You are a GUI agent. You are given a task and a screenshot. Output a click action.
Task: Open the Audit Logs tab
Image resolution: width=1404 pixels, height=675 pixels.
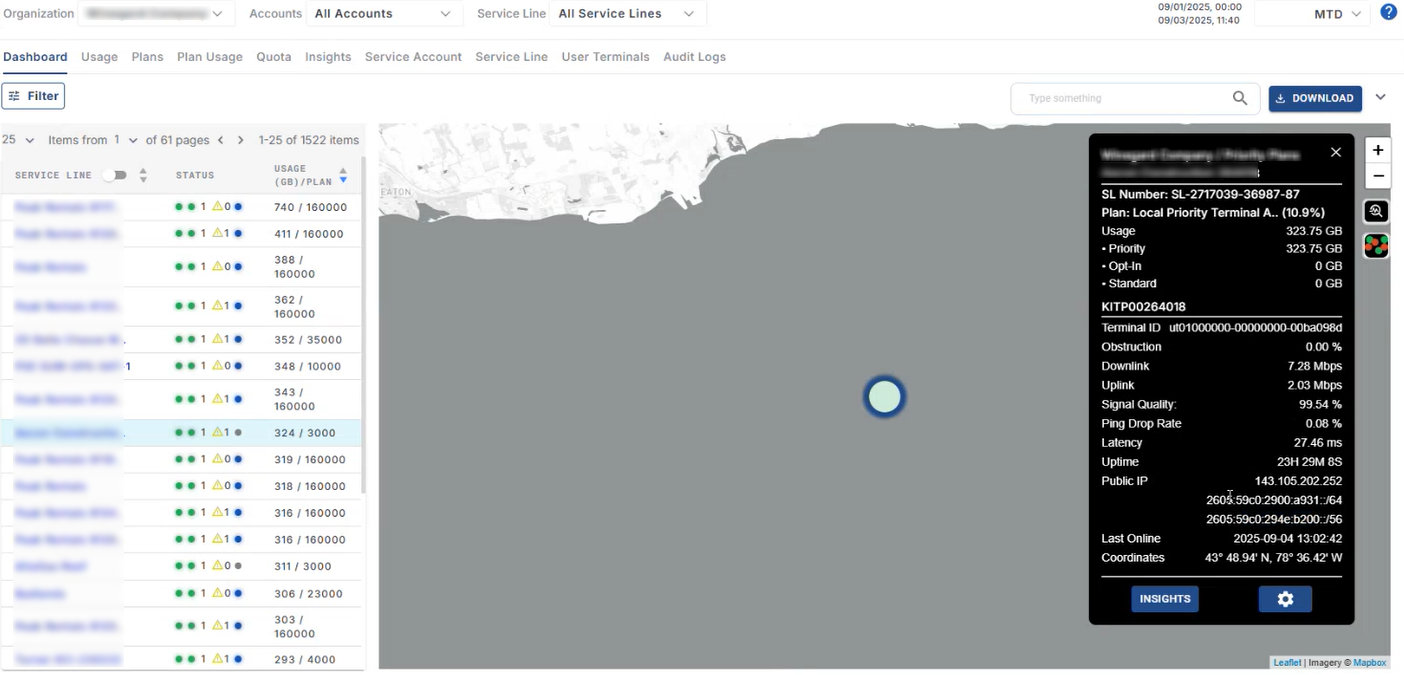[x=694, y=57]
